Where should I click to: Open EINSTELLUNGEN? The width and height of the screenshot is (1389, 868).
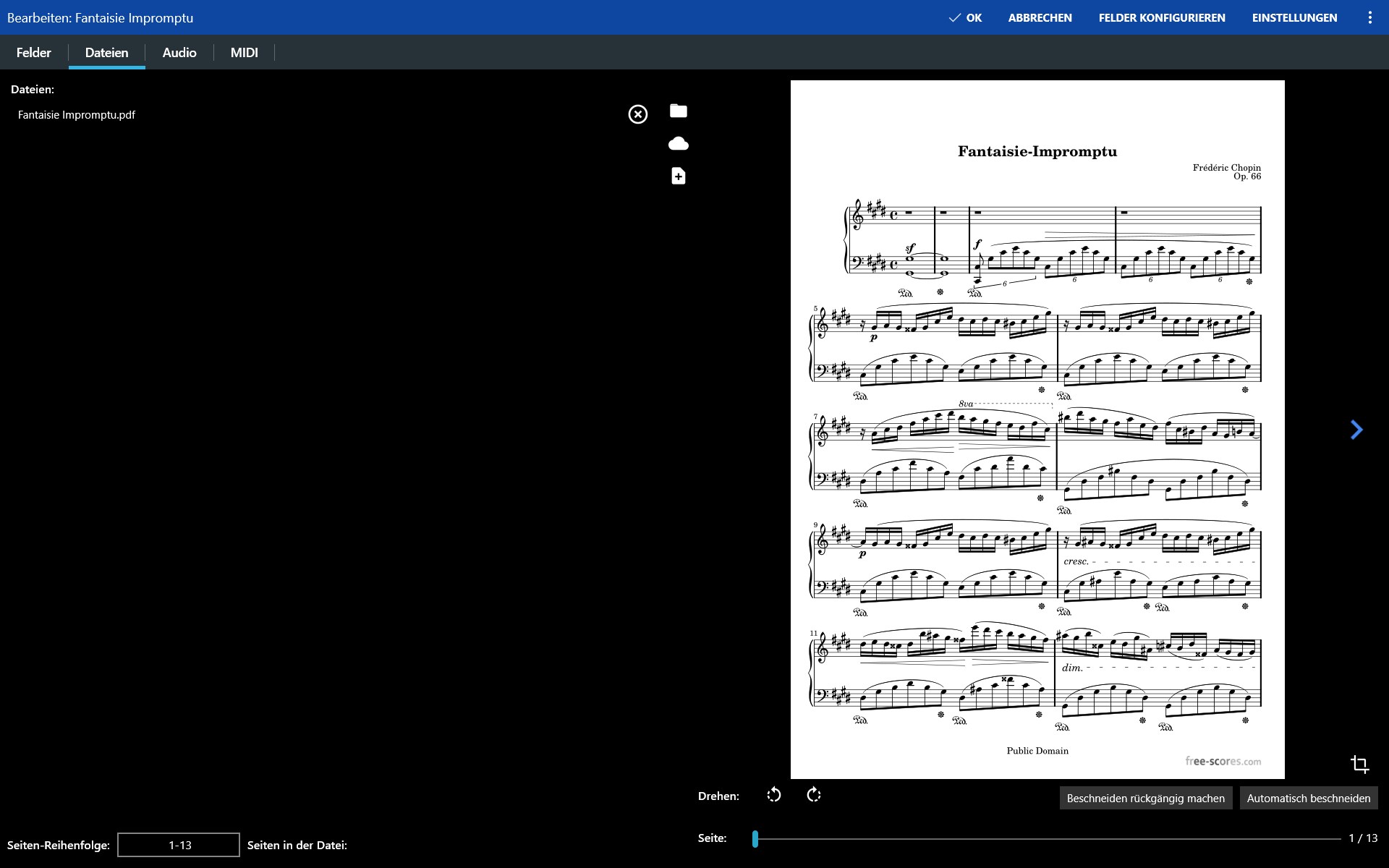pos(1294,17)
